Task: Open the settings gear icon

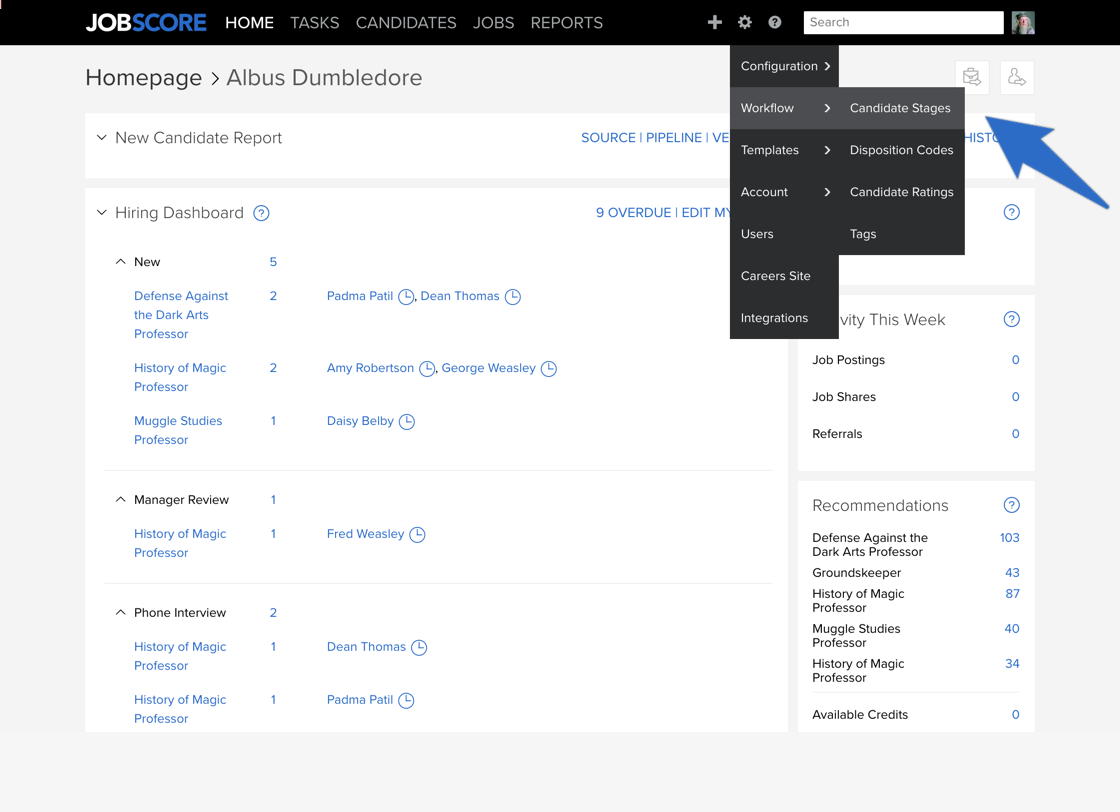Action: 744,22
